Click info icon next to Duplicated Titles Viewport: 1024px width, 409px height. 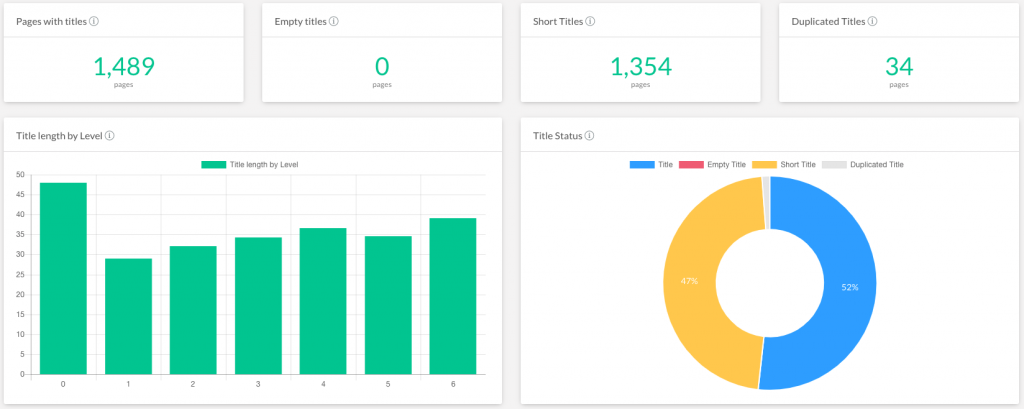(872, 22)
